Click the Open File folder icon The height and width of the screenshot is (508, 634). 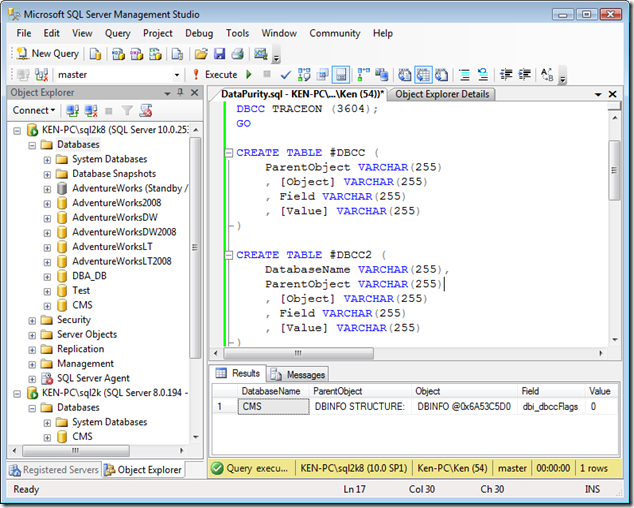(201, 53)
